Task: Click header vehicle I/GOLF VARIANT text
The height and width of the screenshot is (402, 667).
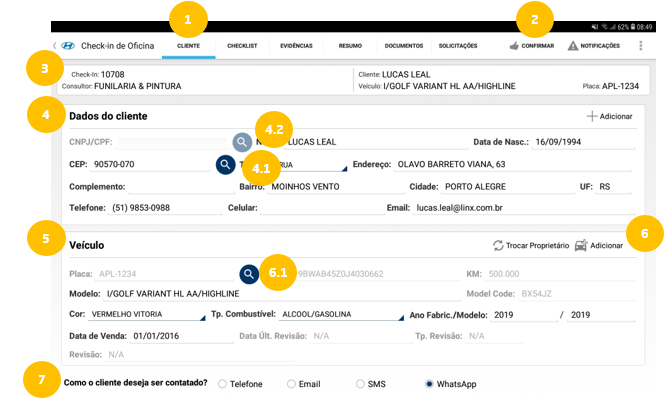Action: click(x=449, y=86)
